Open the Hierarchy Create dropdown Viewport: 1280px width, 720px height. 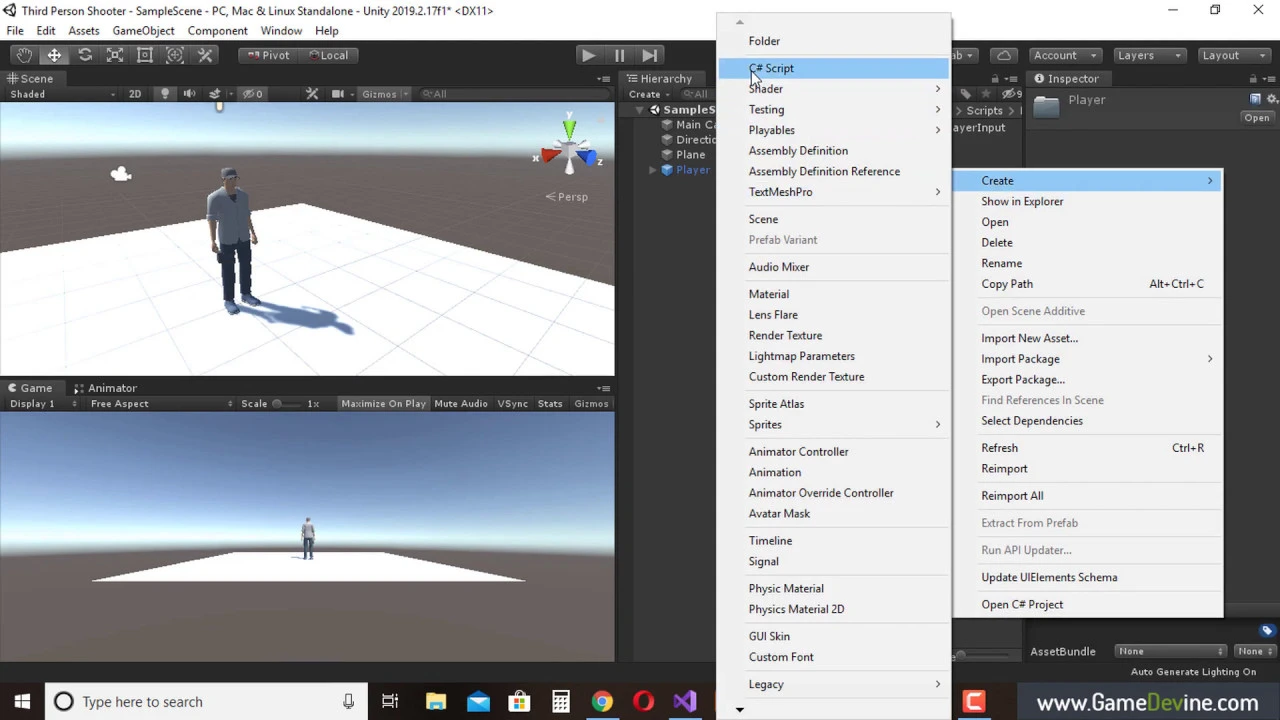649,94
